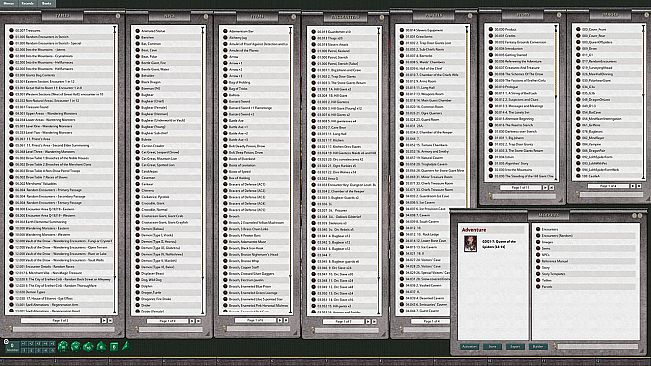Open 'Torture Chambers' list entry

coord(432,145)
